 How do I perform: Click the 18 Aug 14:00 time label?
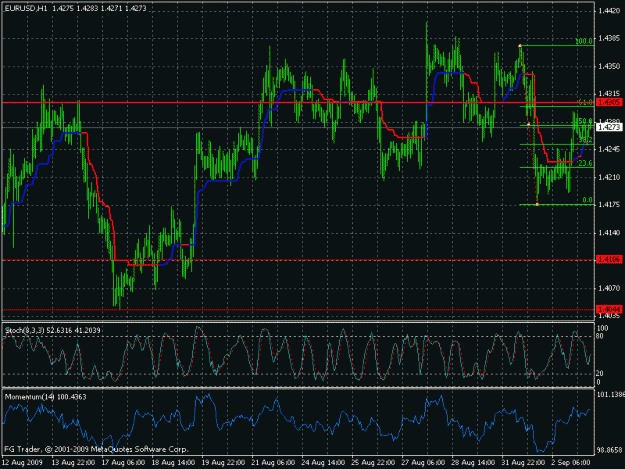pos(173,463)
